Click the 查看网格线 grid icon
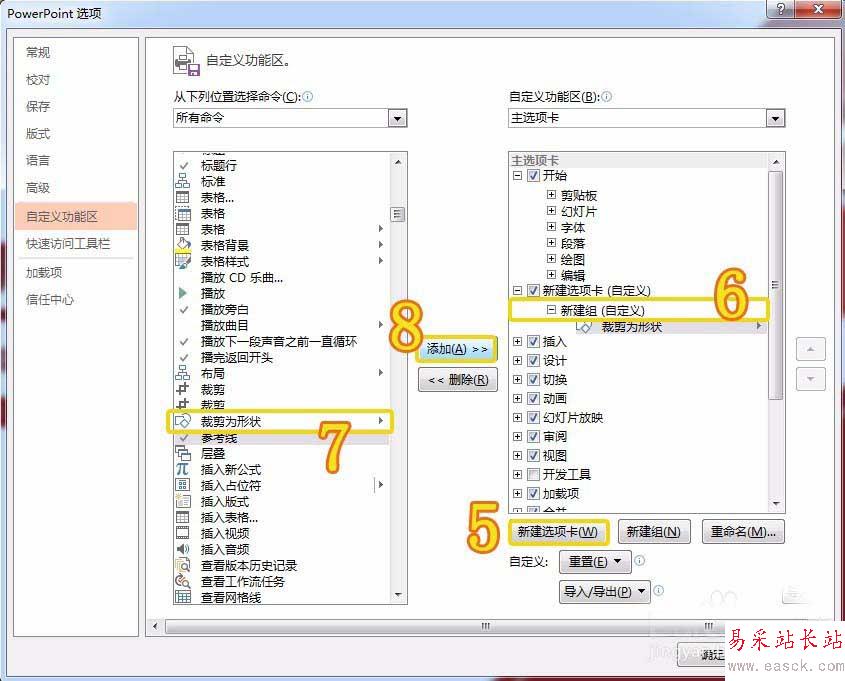The width and height of the screenshot is (845, 681). pyautogui.click(x=183, y=597)
